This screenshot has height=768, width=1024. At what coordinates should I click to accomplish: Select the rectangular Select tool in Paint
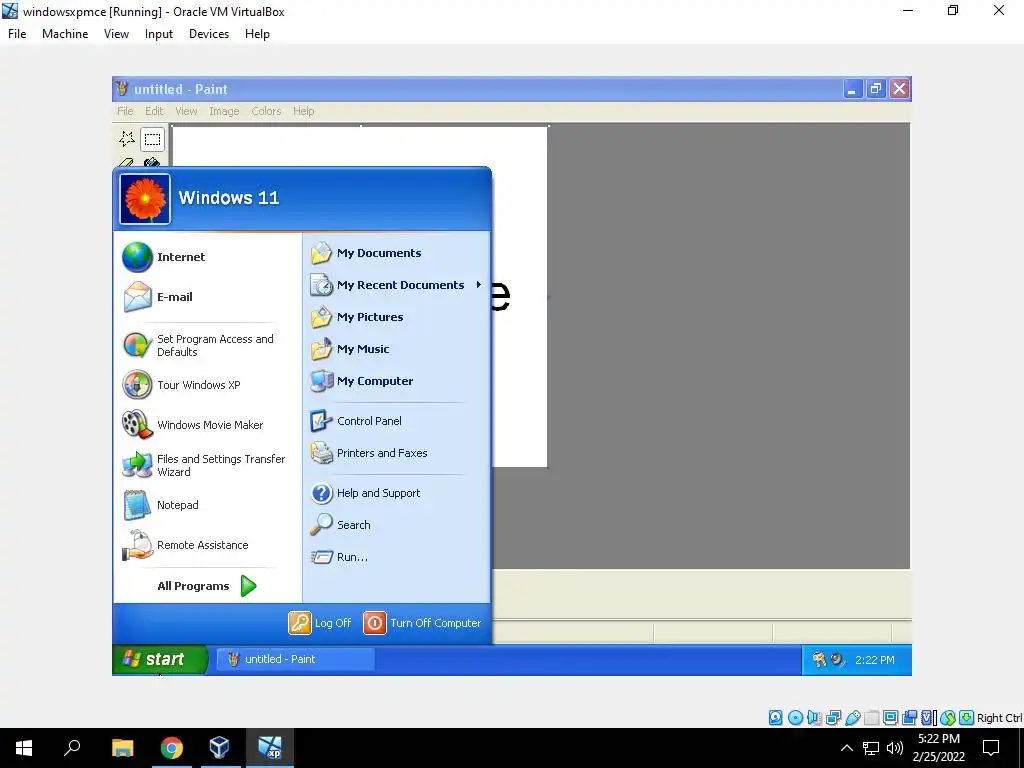(x=152, y=139)
